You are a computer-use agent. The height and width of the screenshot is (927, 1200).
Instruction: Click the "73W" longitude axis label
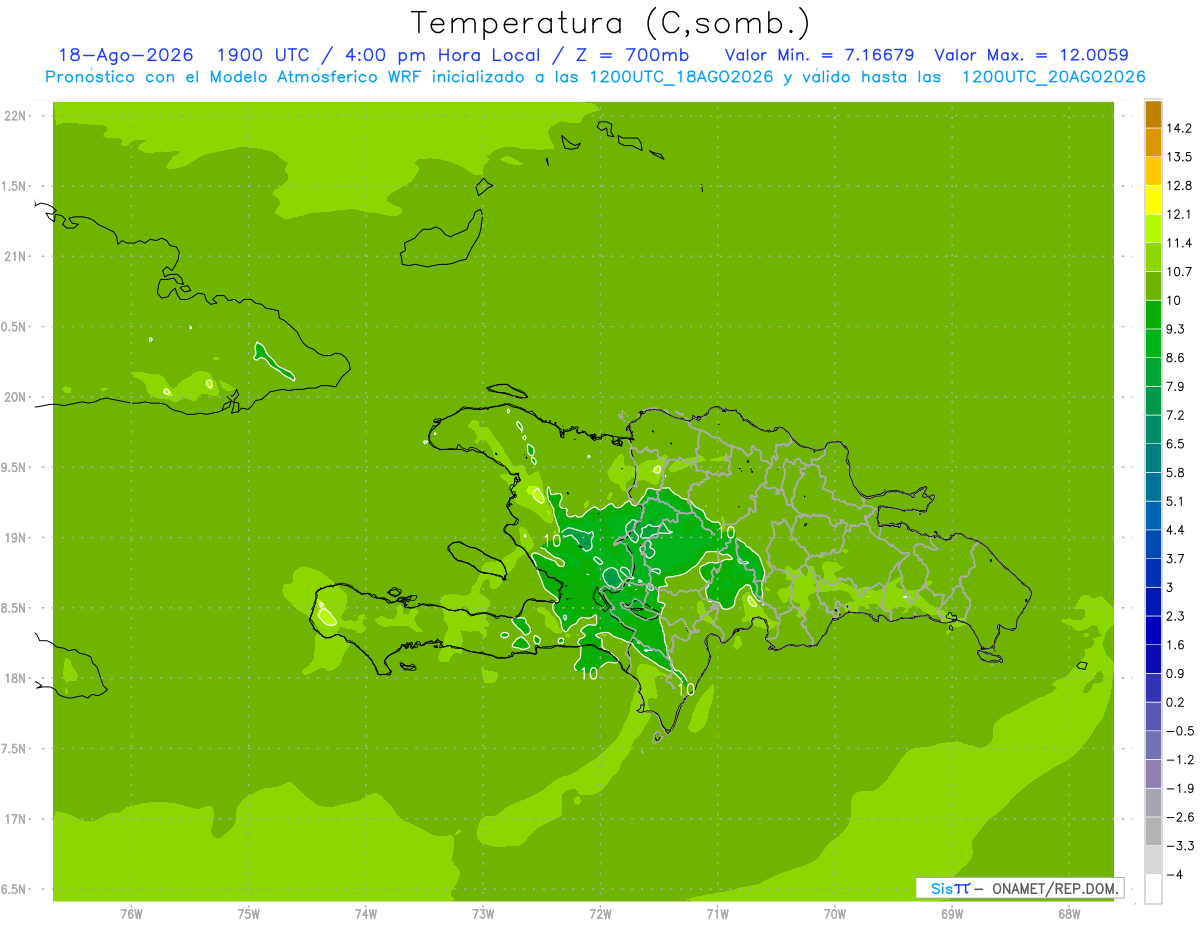coord(483,915)
